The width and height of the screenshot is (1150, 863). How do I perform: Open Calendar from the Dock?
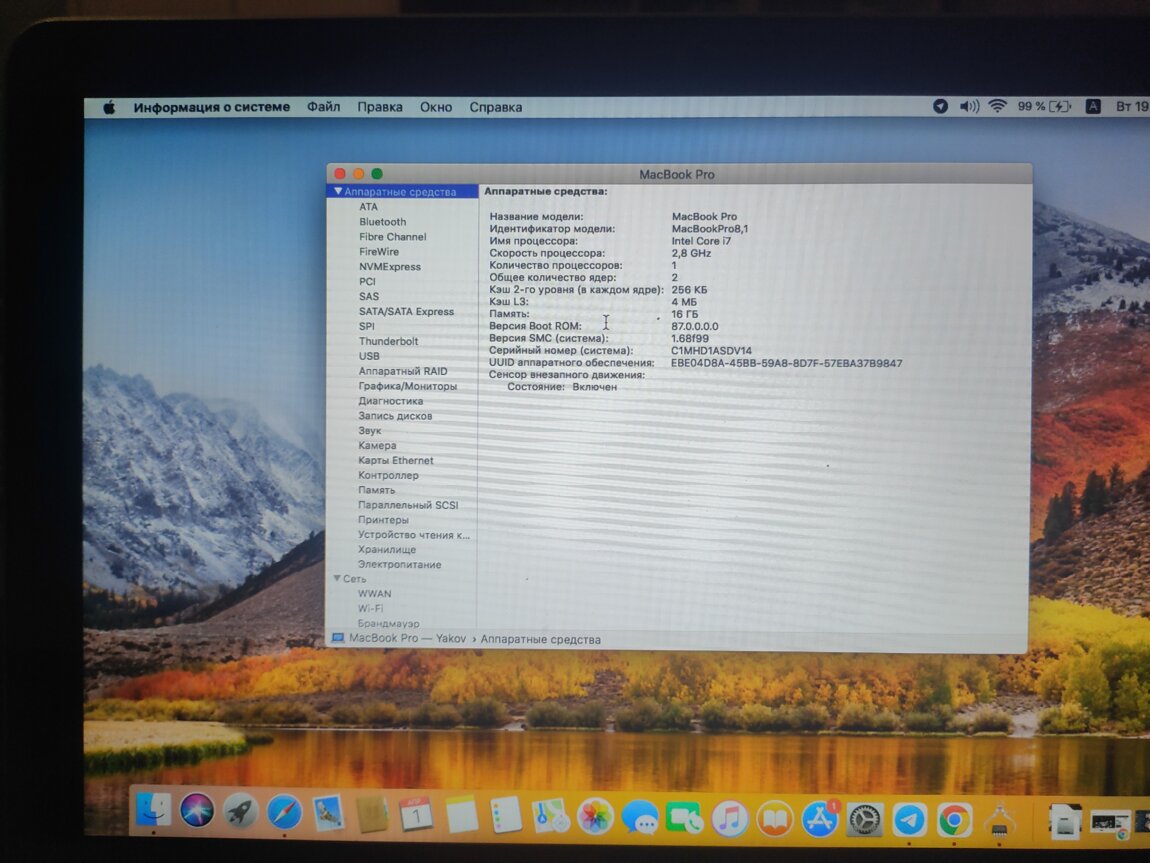click(416, 815)
